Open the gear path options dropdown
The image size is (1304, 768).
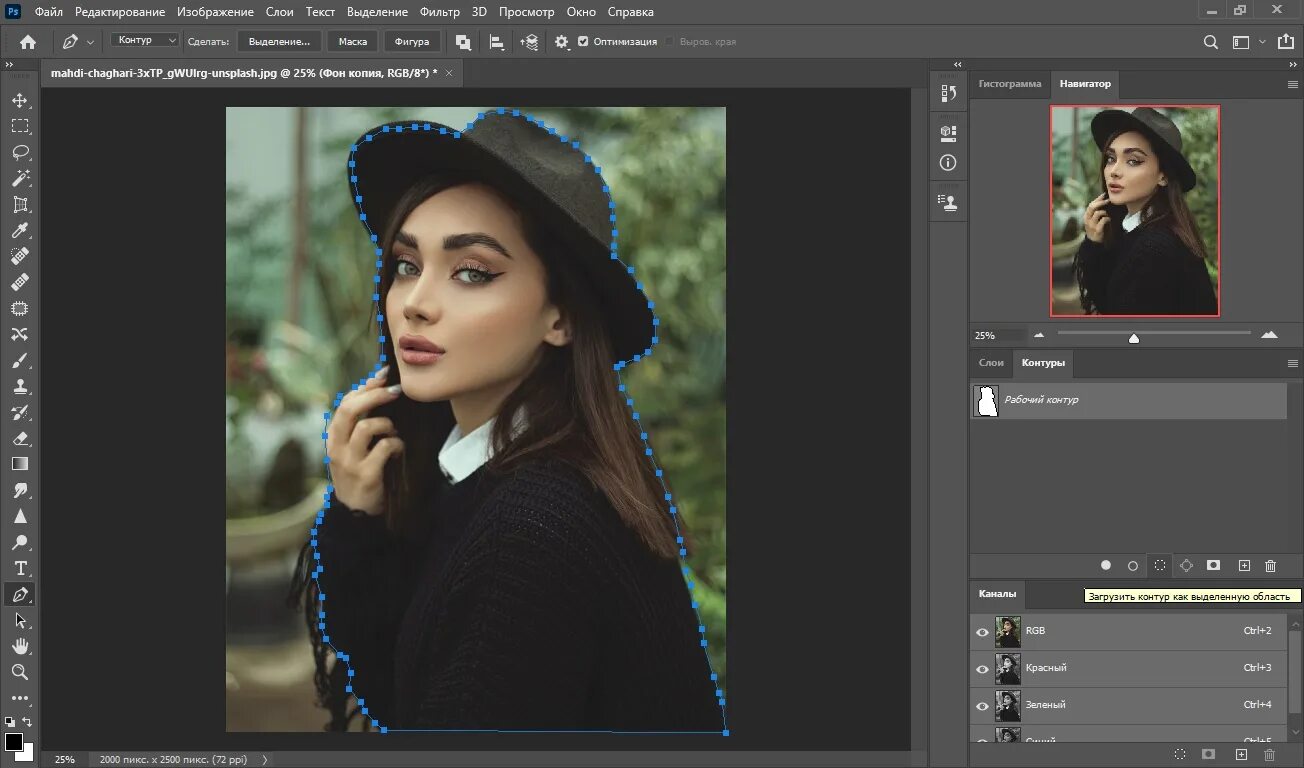pyautogui.click(x=562, y=42)
